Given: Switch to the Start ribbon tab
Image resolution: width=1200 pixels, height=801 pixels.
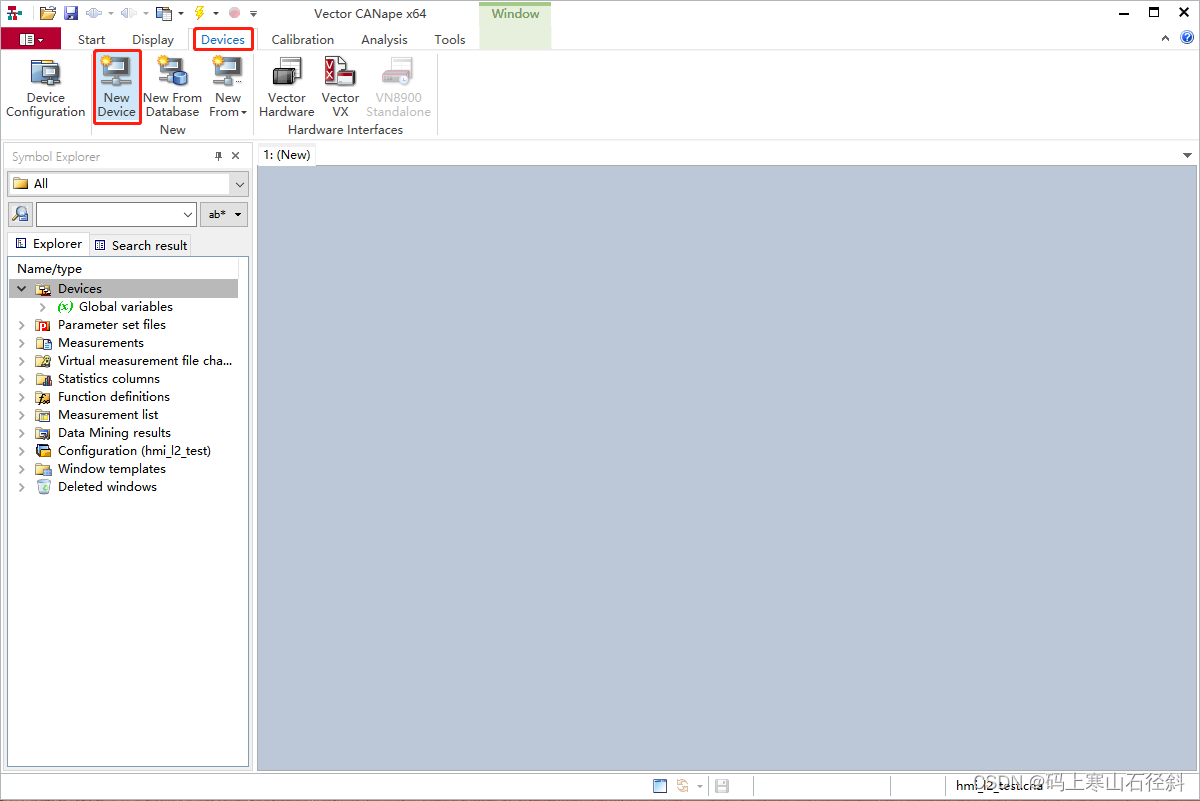Looking at the screenshot, I should 91,39.
